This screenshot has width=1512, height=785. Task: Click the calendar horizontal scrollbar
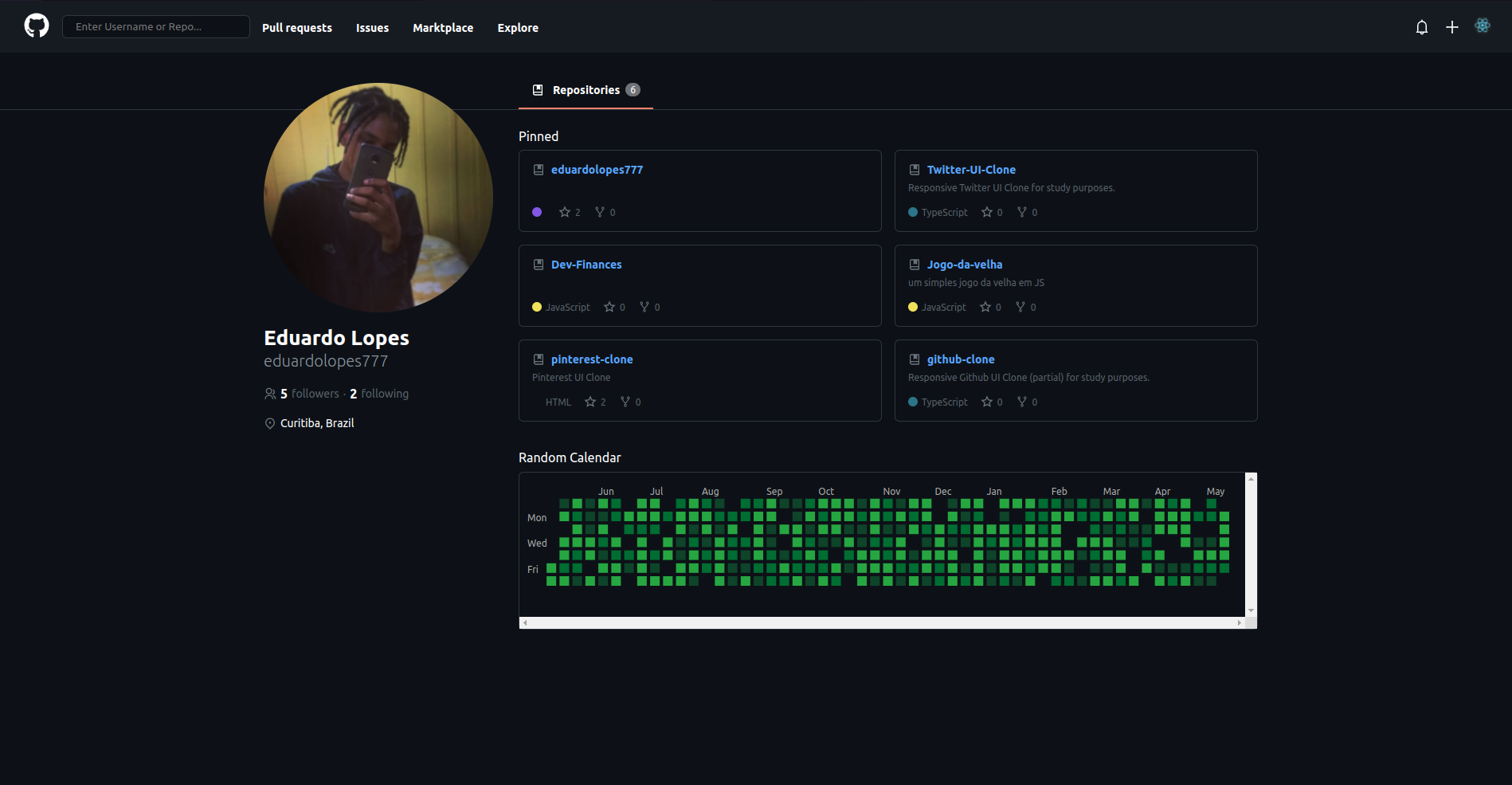[882, 622]
